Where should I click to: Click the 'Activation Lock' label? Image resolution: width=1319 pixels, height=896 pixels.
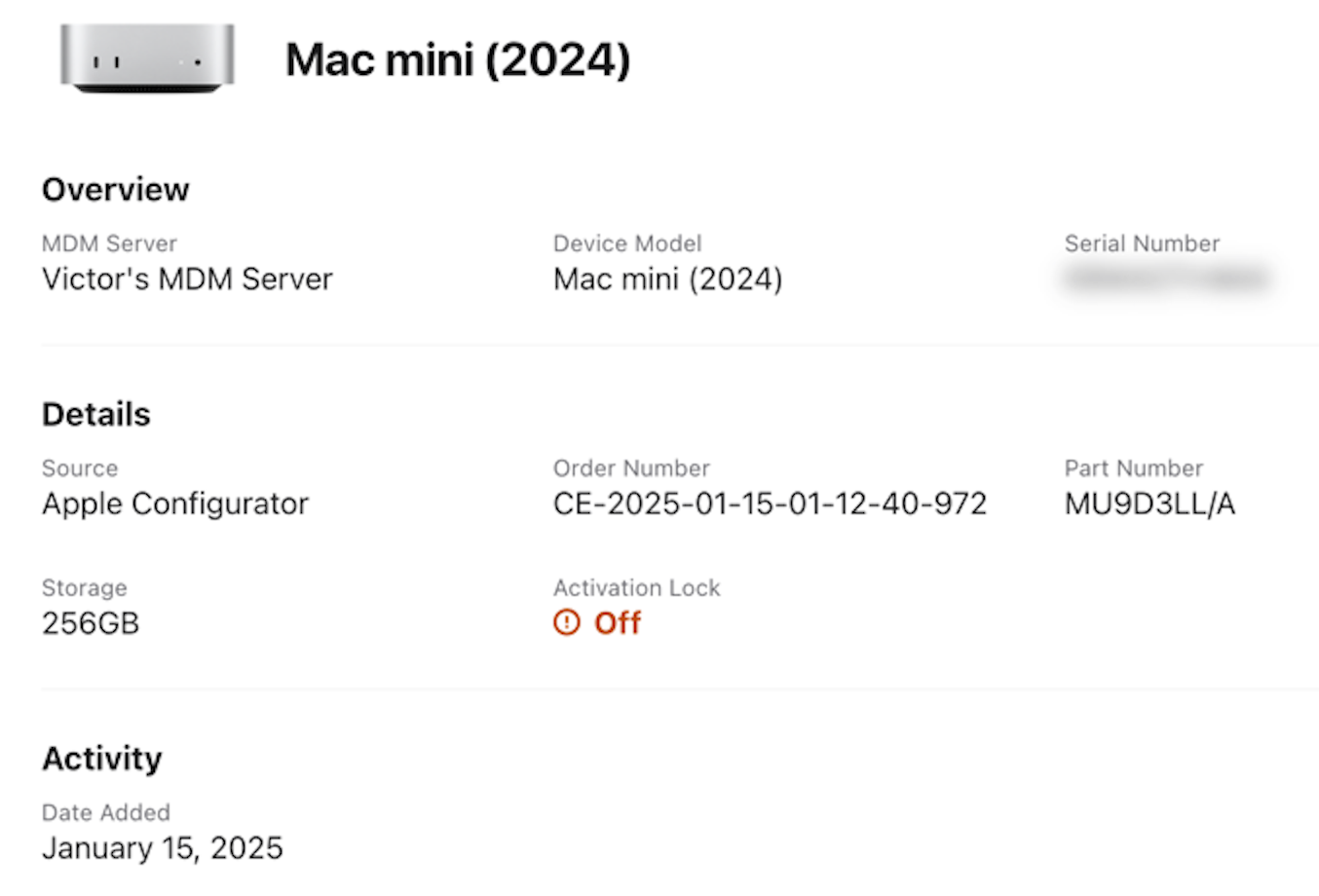point(637,588)
